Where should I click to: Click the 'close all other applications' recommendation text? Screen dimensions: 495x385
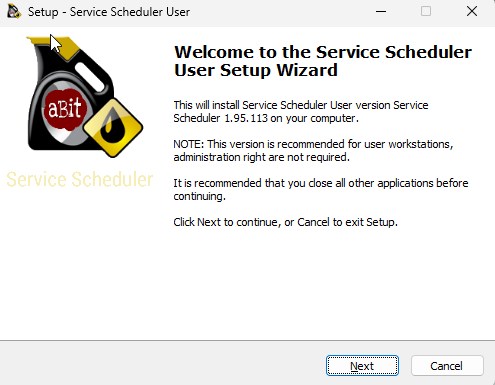pyautogui.click(x=321, y=189)
